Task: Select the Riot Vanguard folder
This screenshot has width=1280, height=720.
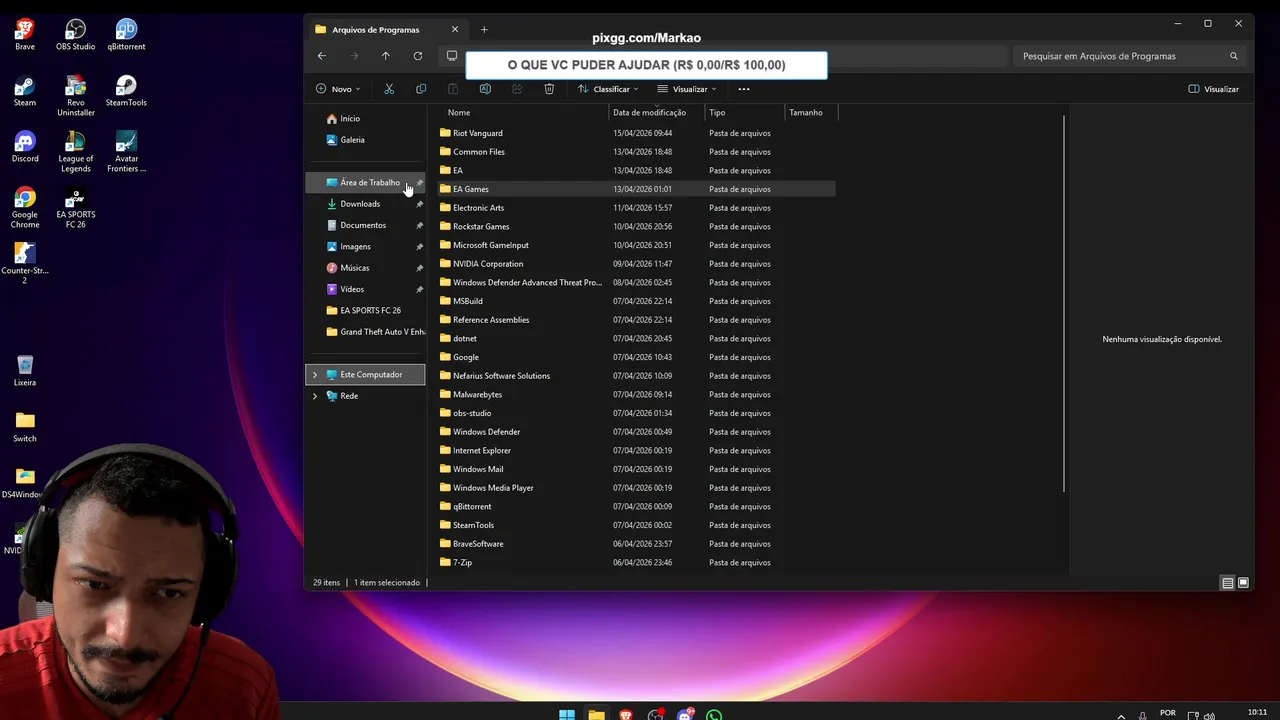Action: pos(477,133)
